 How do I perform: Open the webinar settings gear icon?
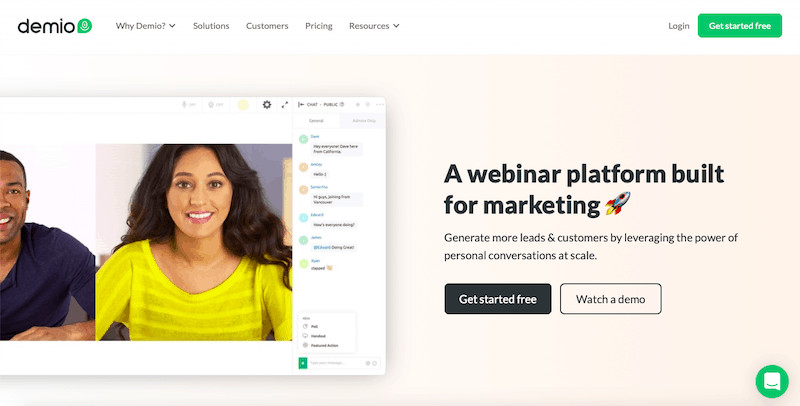coord(267,105)
